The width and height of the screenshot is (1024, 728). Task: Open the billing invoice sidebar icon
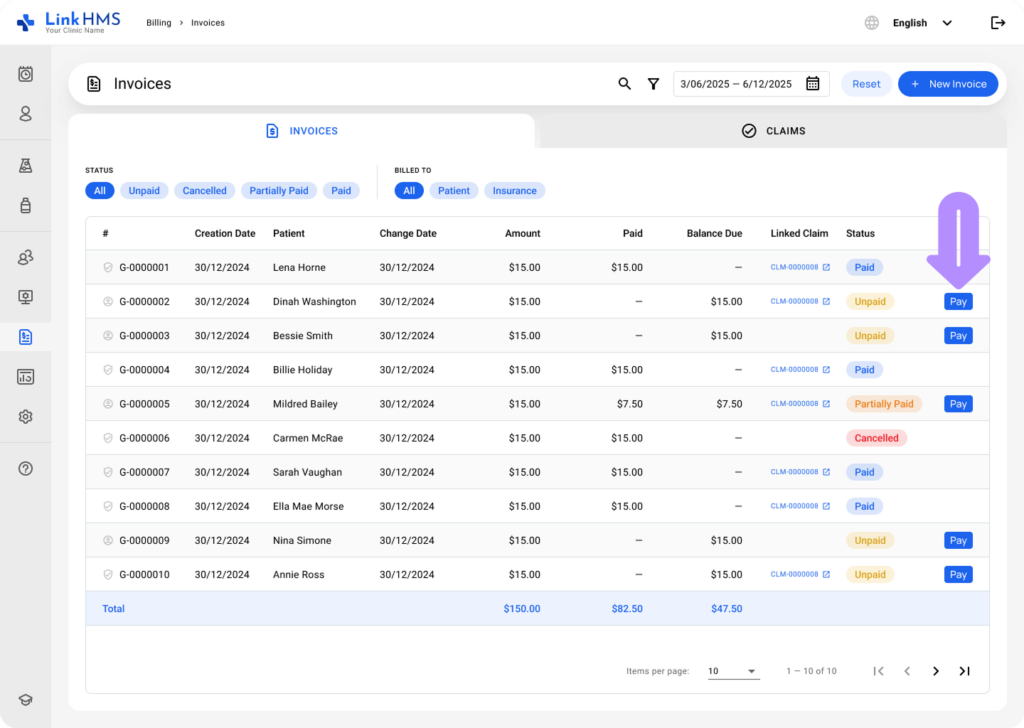point(25,337)
